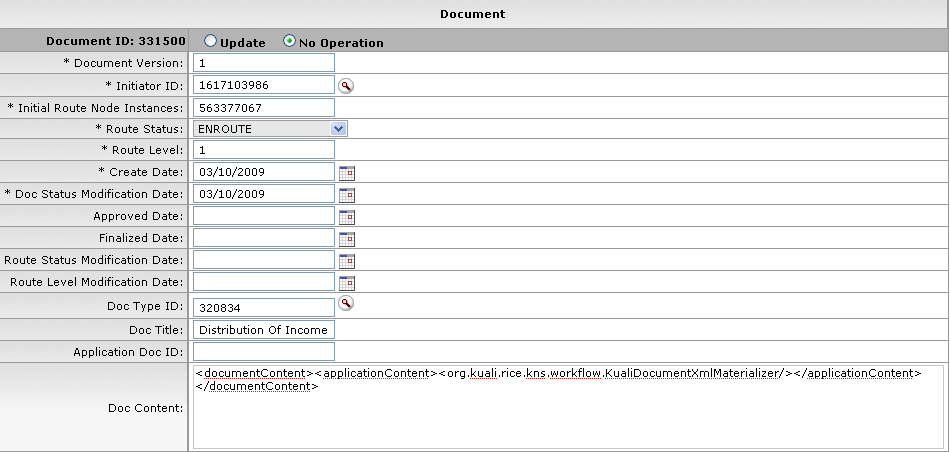
Task: Open the Finalized Date calendar picker
Action: coord(347,239)
